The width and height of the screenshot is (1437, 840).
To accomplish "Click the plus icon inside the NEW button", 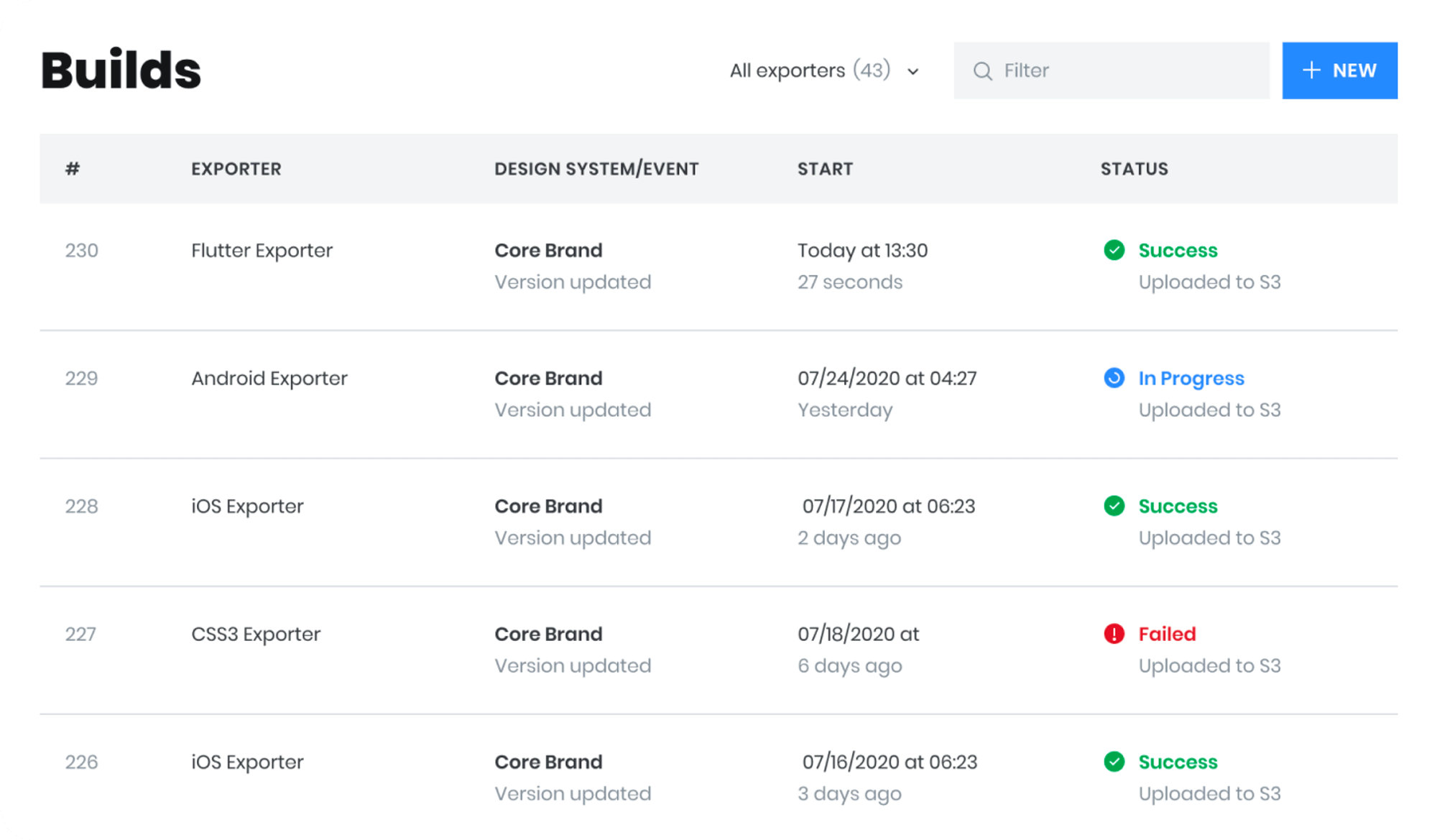I will [x=1311, y=70].
